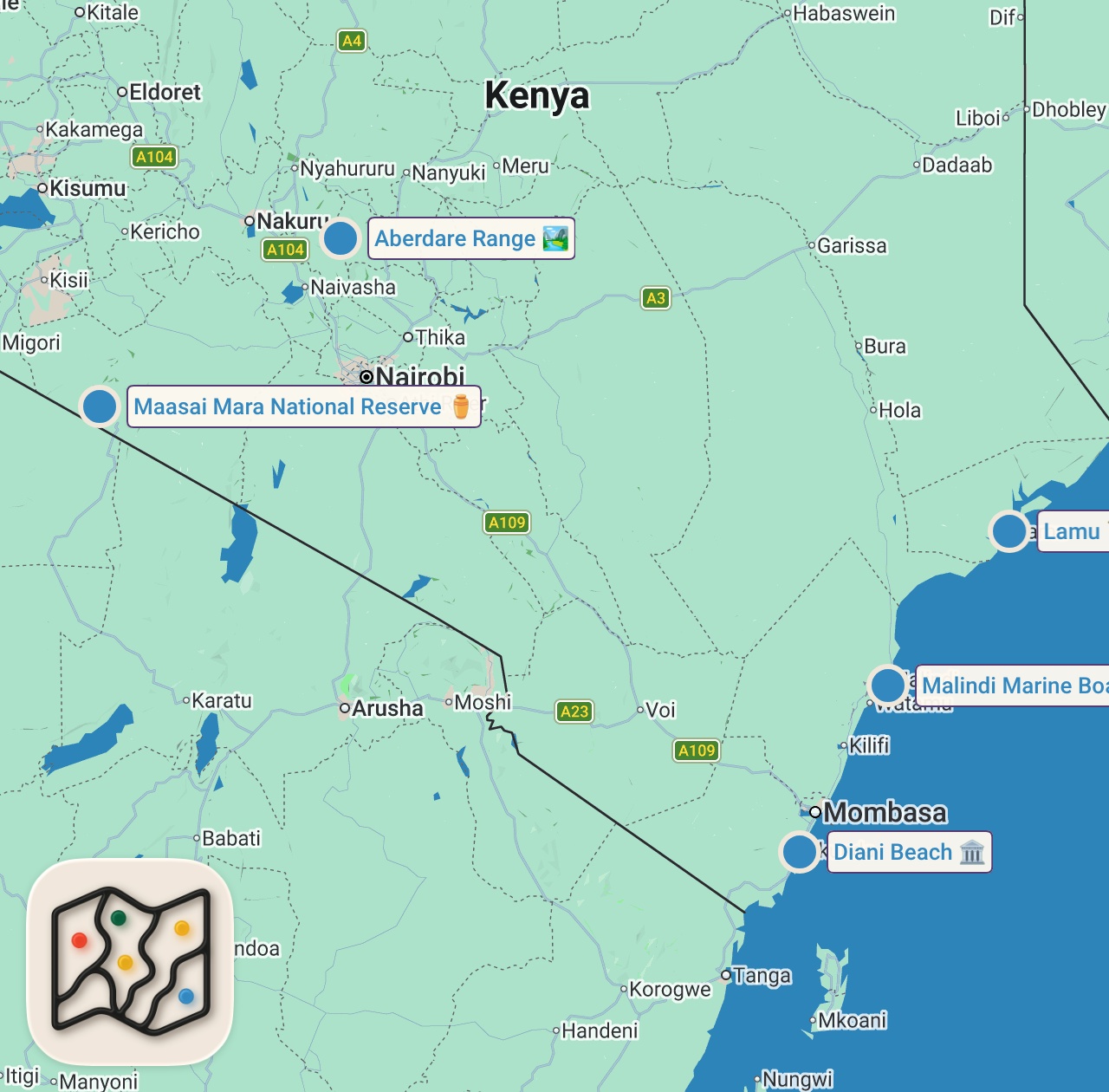Click the Kisumu city label

point(88,188)
